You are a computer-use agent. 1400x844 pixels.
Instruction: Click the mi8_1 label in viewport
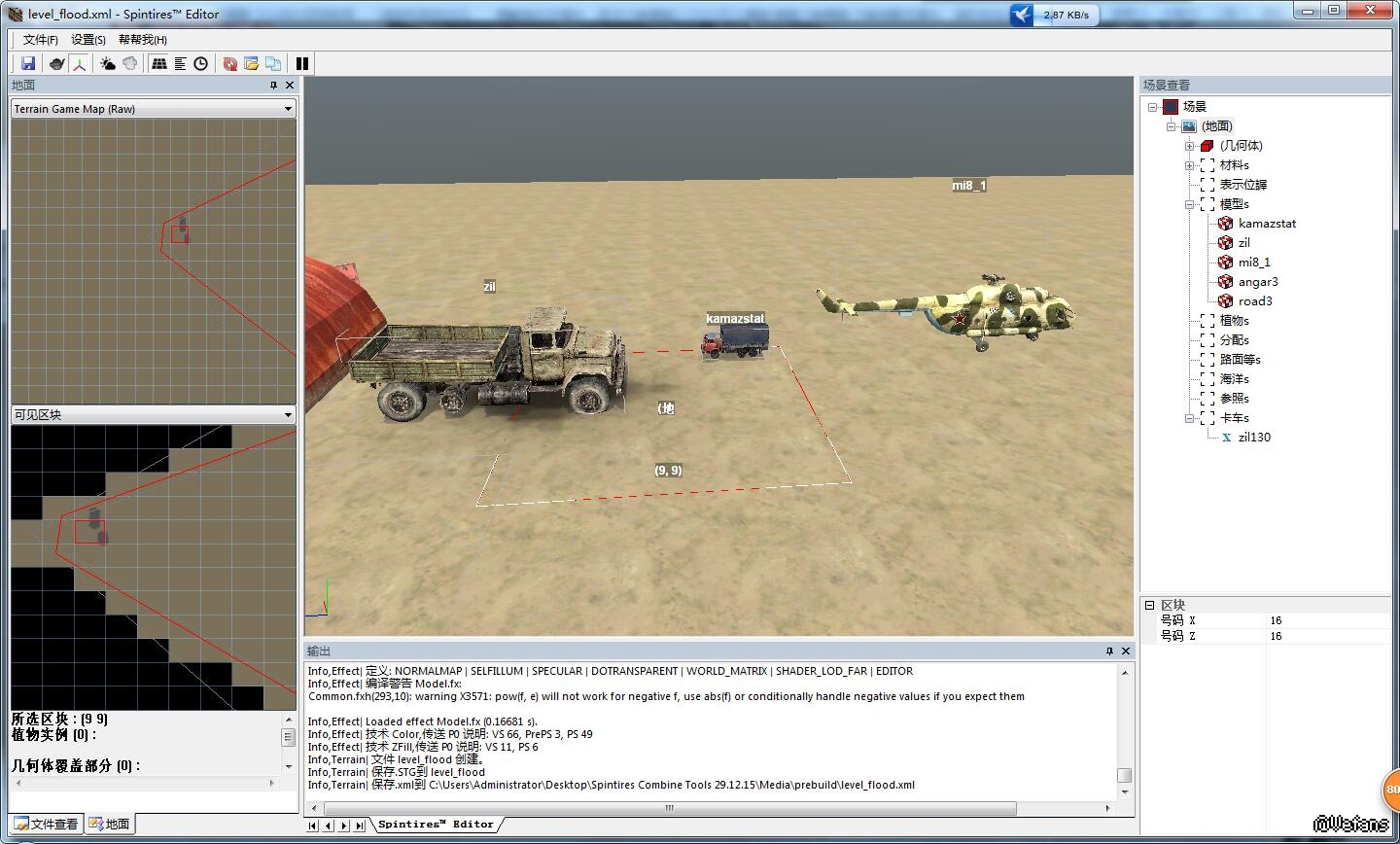point(969,186)
